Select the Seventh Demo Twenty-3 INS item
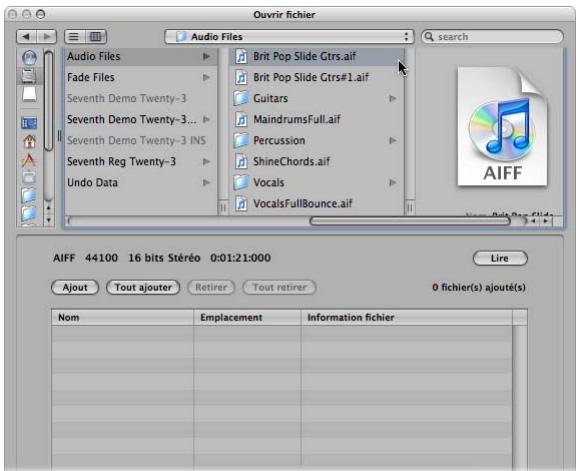Viewport: 576px width, 471px height. (141, 140)
